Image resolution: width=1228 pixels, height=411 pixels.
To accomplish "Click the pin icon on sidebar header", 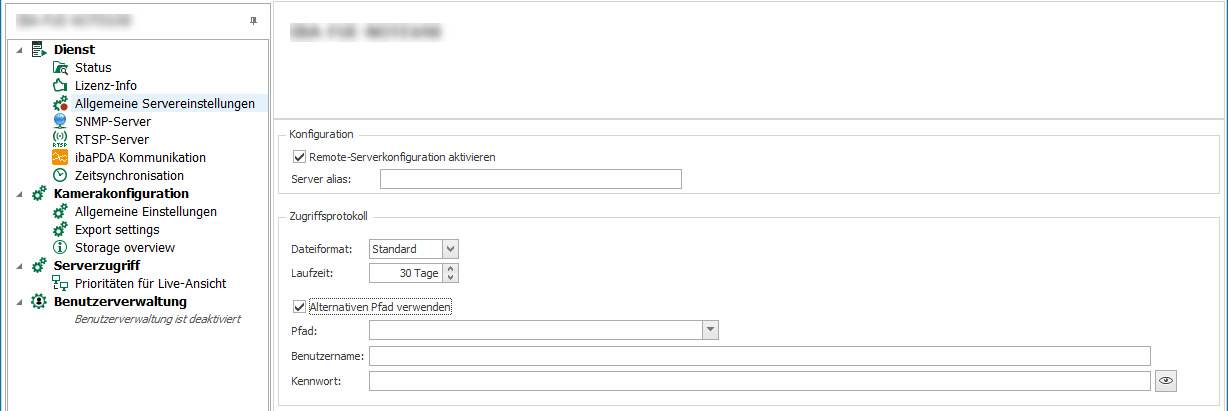I will pos(252,20).
